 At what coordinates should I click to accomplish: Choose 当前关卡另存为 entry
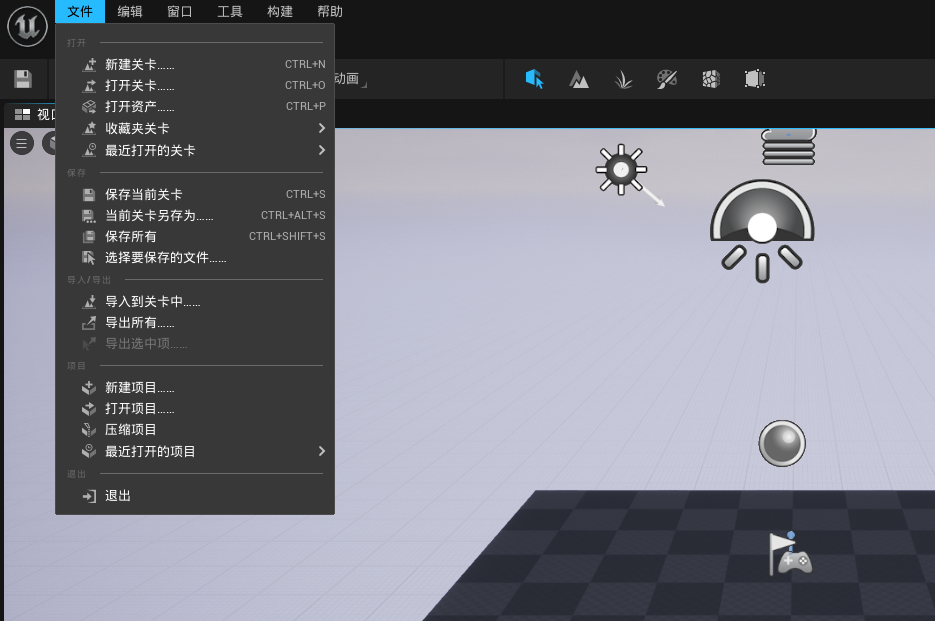(x=195, y=215)
